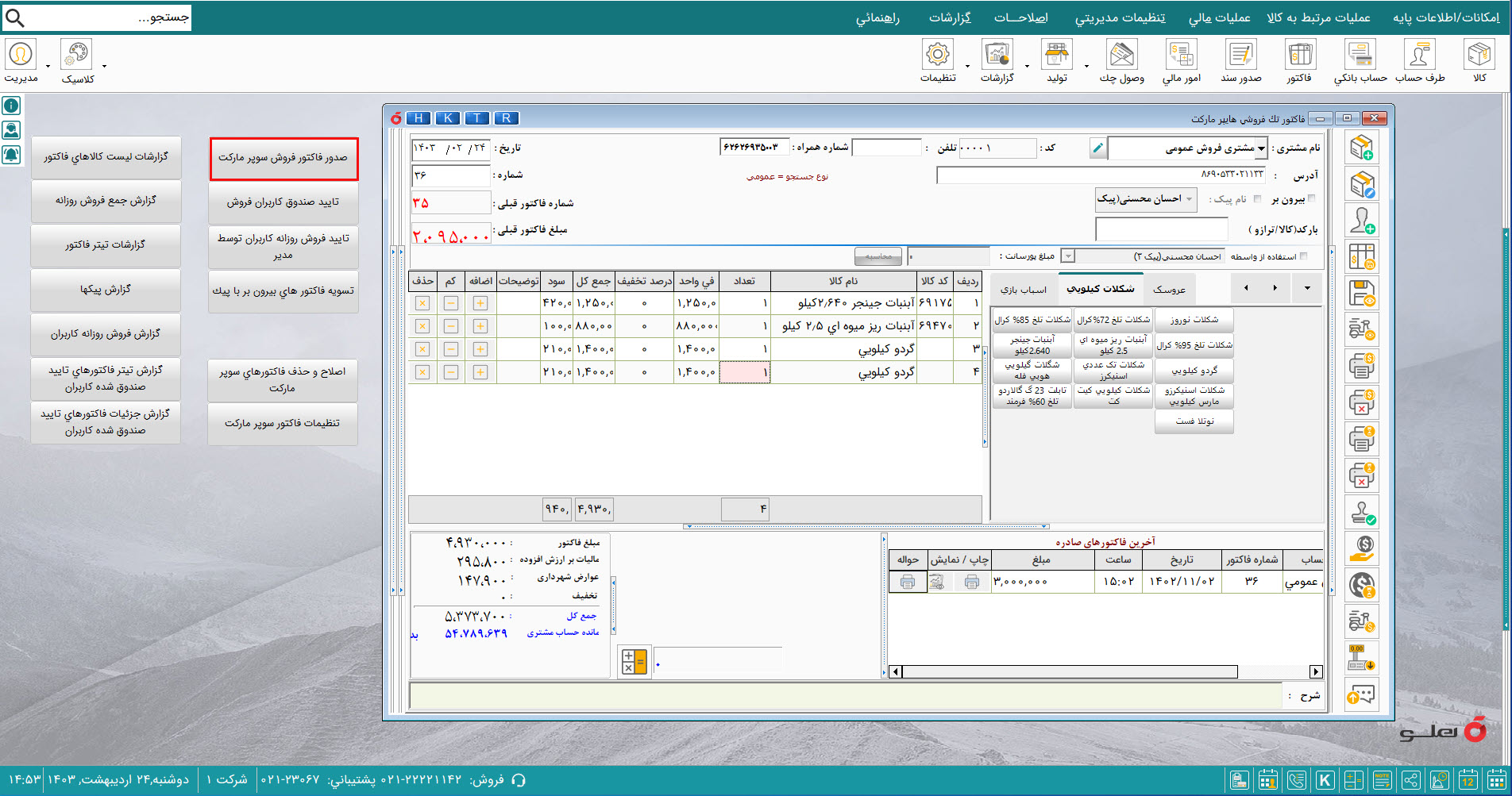Click calendar 12 icon in status bar
1512x796 pixels.
coord(1468,780)
